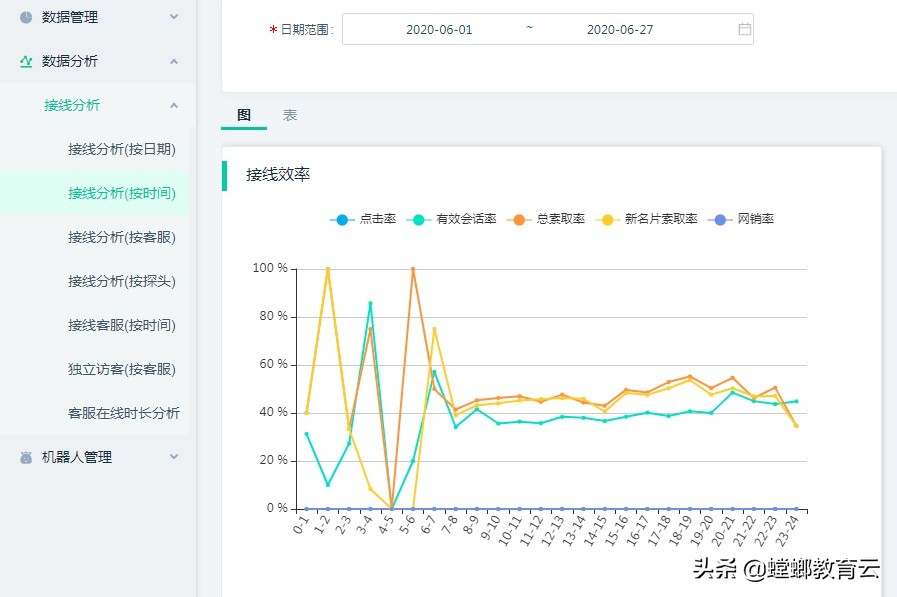Select the 图 tab
897x597 pixels.
tap(243, 115)
